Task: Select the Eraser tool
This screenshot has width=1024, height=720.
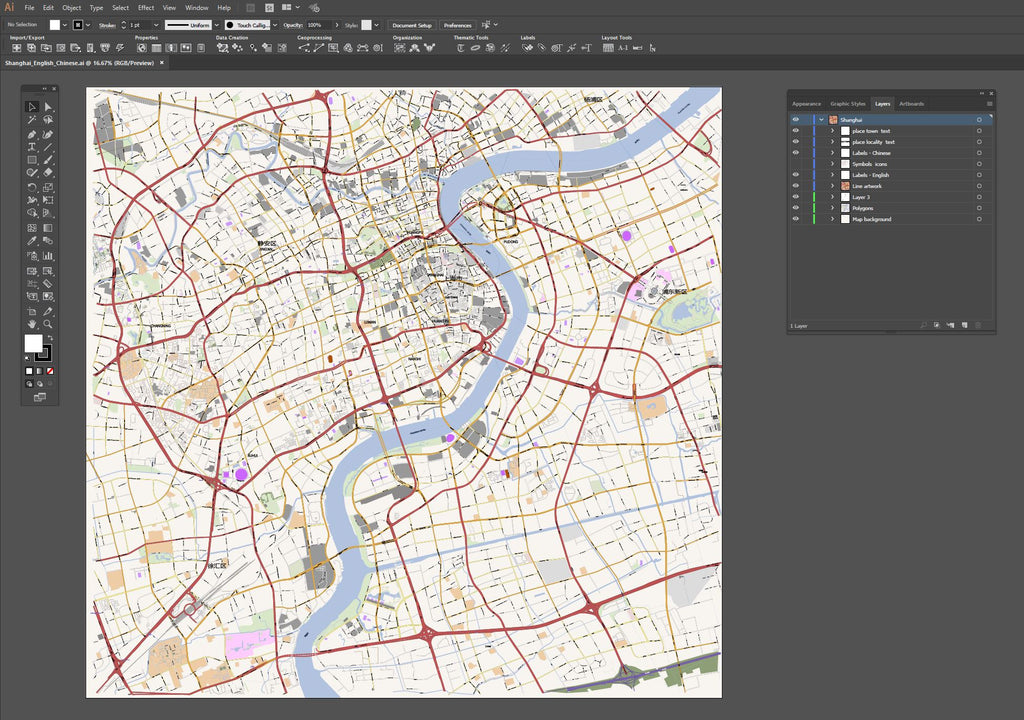Action: pyautogui.click(x=48, y=170)
